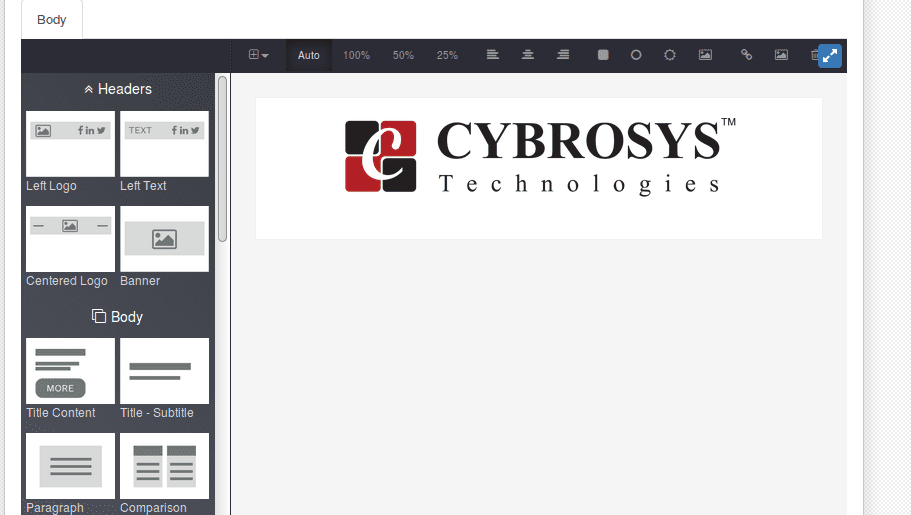The height and width of the screenshot is (515, 911).
Task: Select the Paragraph body block
Action: pos(70,466)
